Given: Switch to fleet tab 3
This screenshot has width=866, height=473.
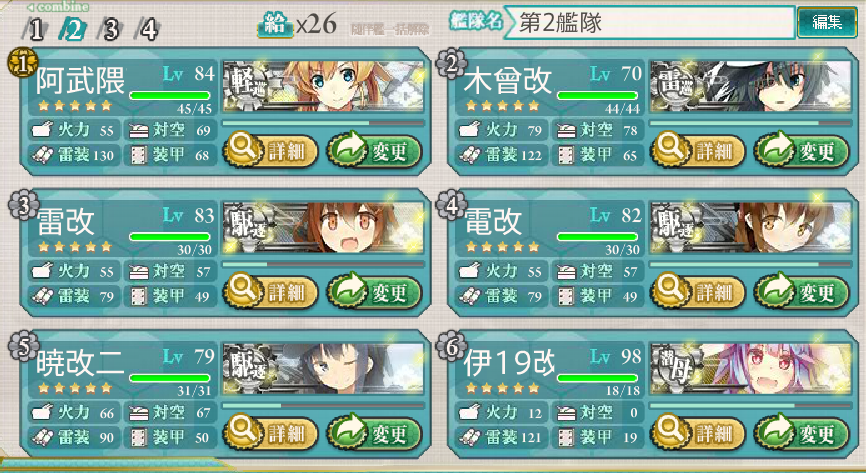Looking at the screenshot, I should point(110,29).
